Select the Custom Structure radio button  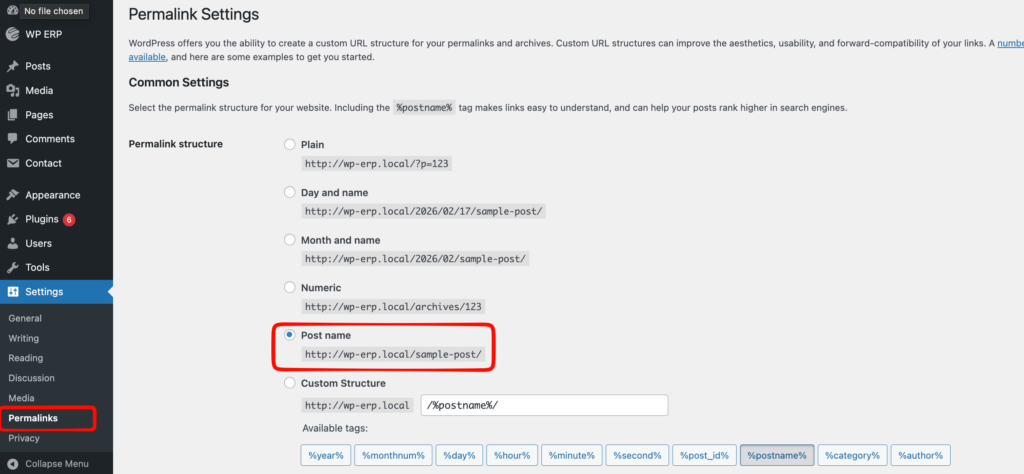[290, 383]
